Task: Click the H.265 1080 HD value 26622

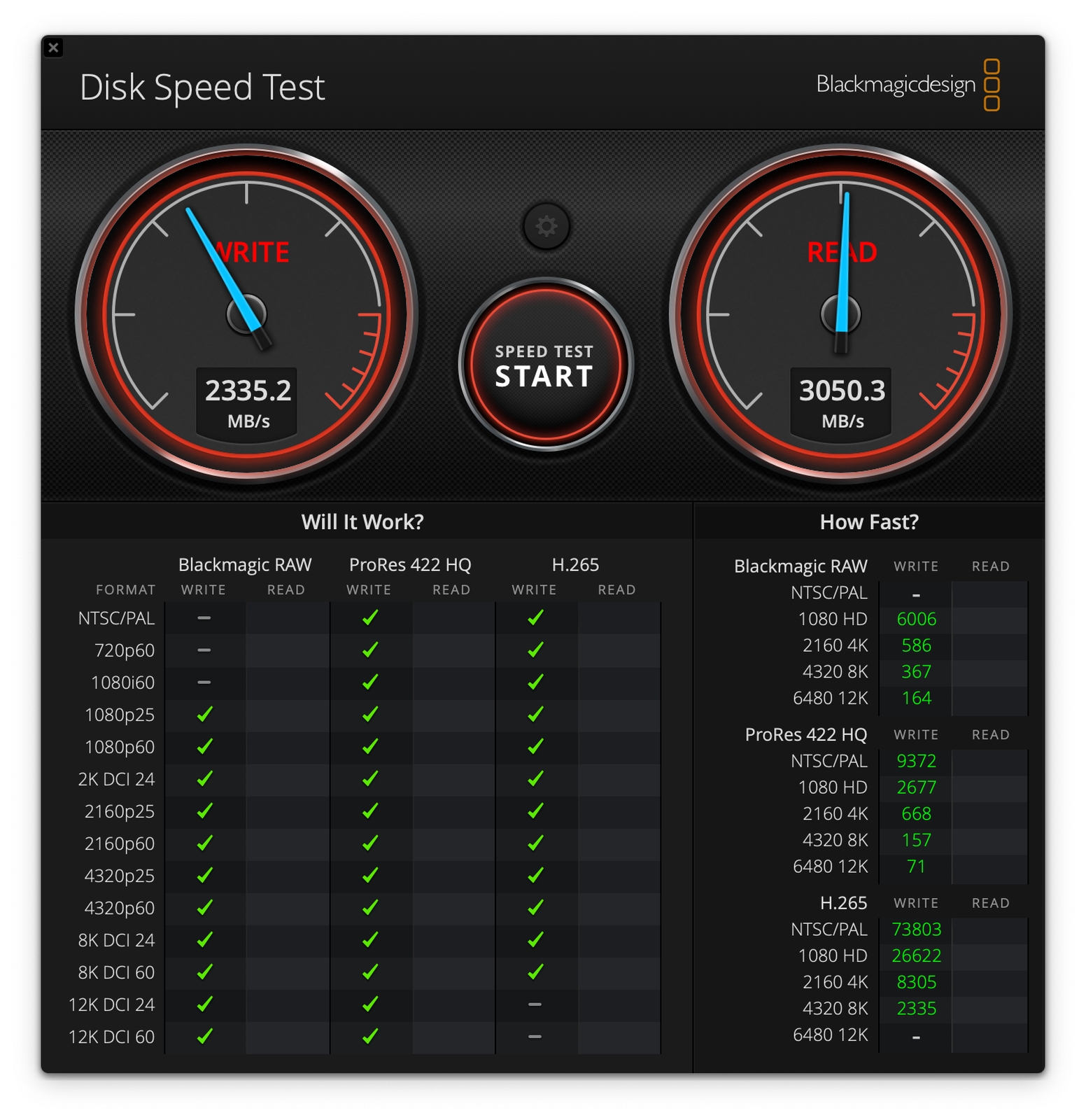Action: (916, 956)
